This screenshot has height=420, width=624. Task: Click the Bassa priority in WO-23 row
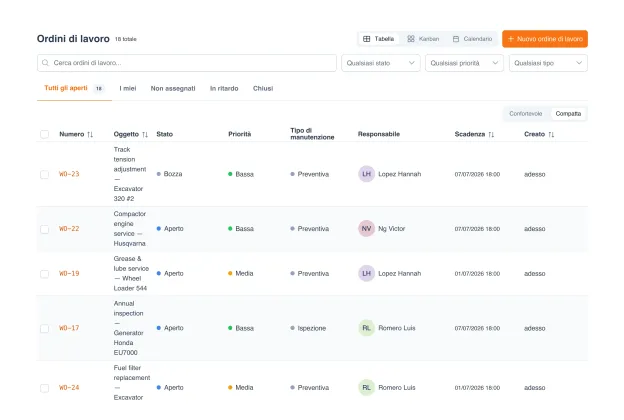(241, 174)
